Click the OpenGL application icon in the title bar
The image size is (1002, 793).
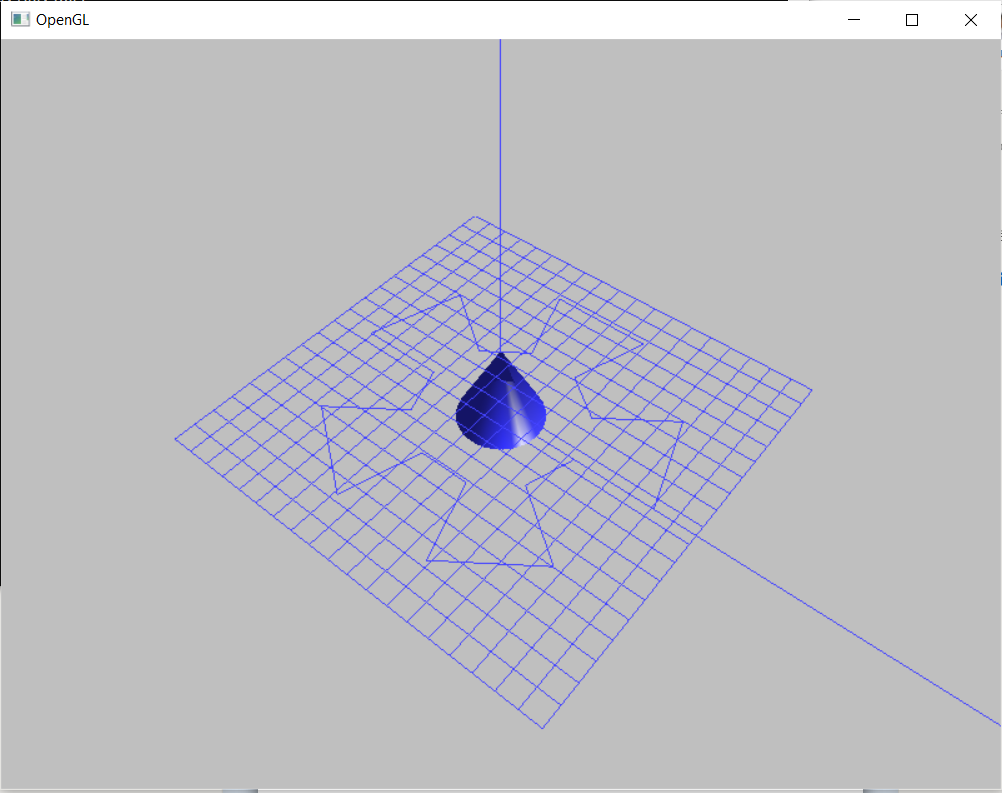(x=19, y=19)
